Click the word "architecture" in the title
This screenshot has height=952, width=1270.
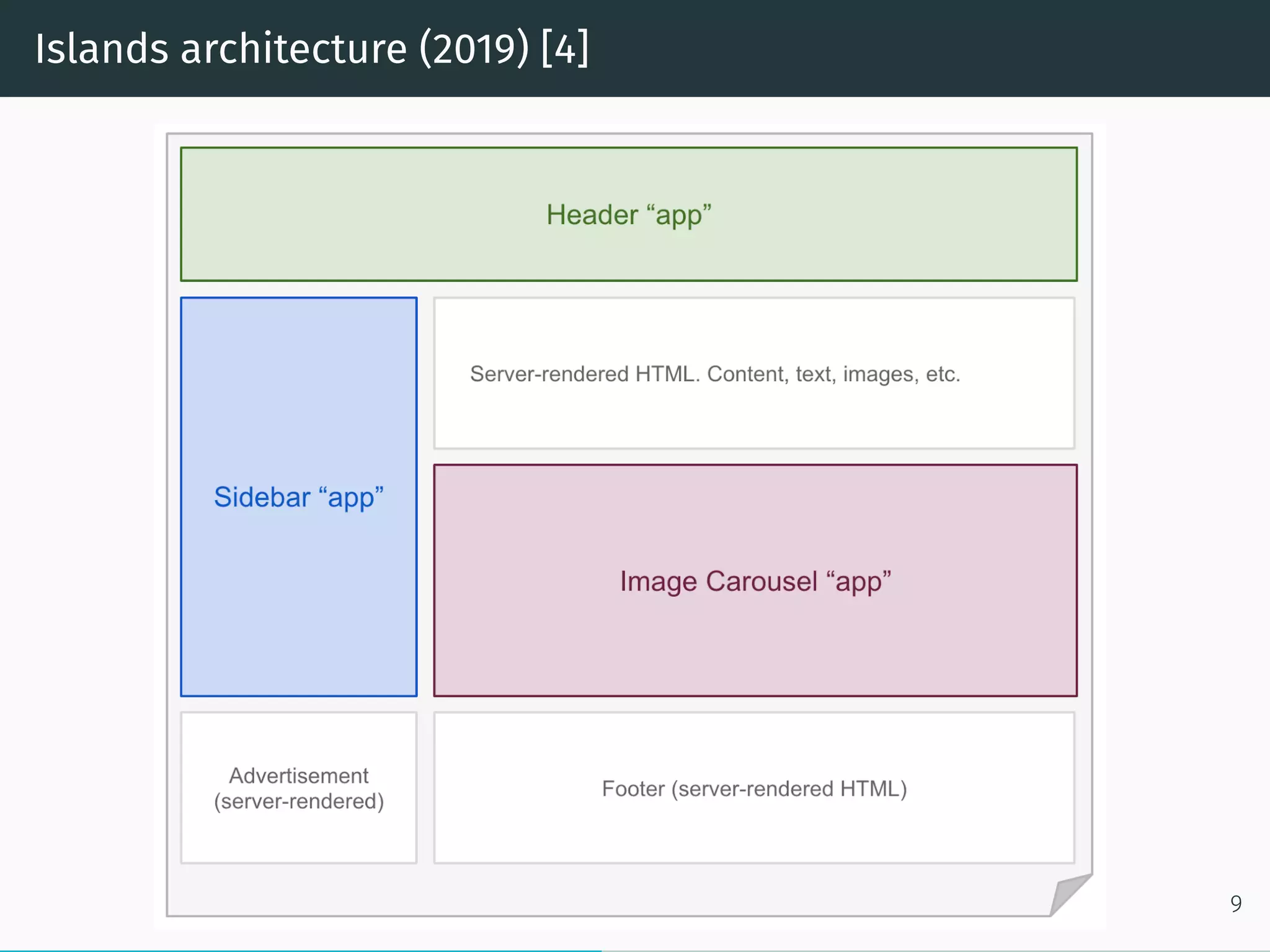click(293, 48)
